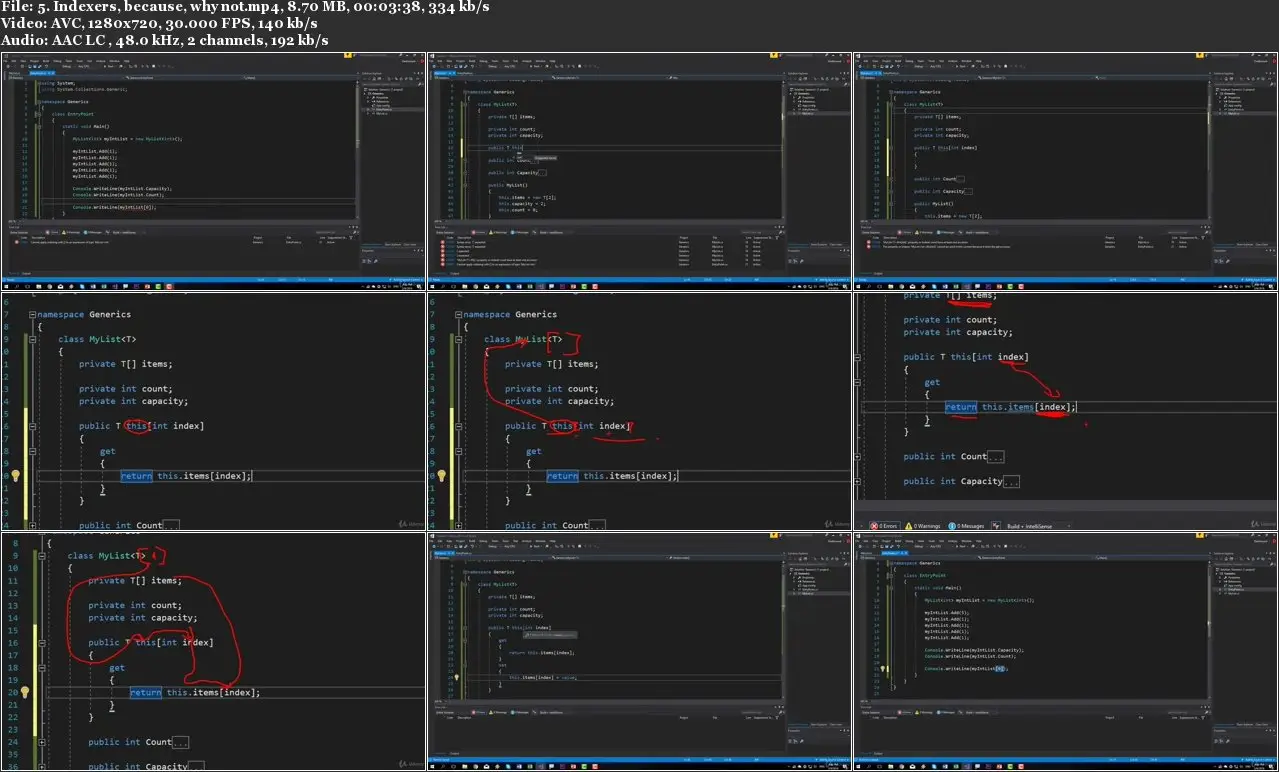The width and height of the screenshot is (1279, 772).
Task: Collapse class MyList<T> in fourth frame
Action: click(34, 339)
